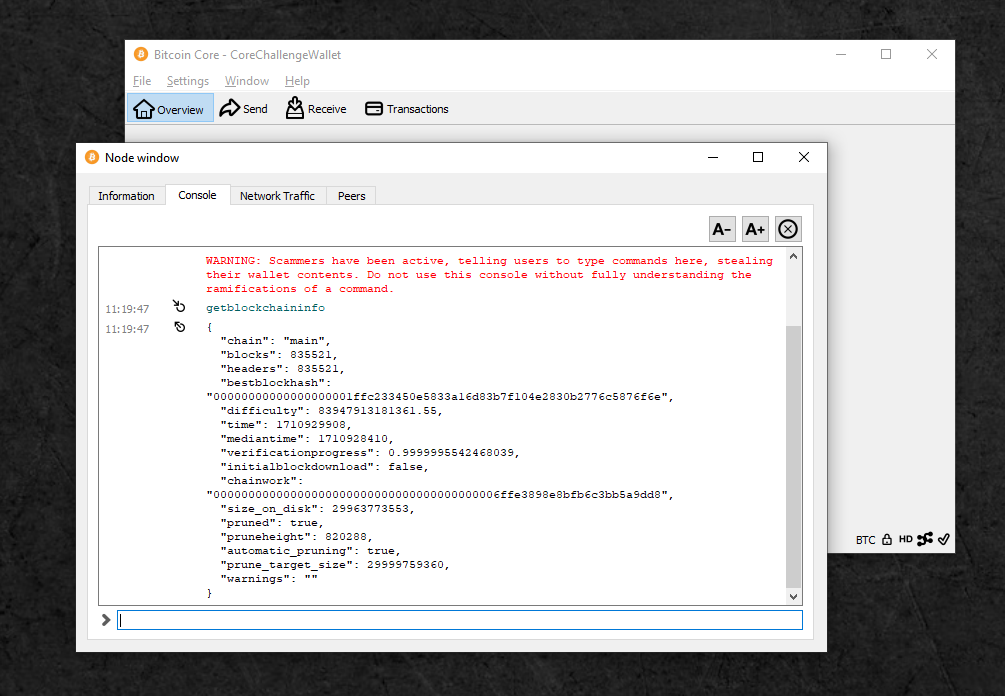Open the Transactions page in Bitcoin Core

pos(407,109)
